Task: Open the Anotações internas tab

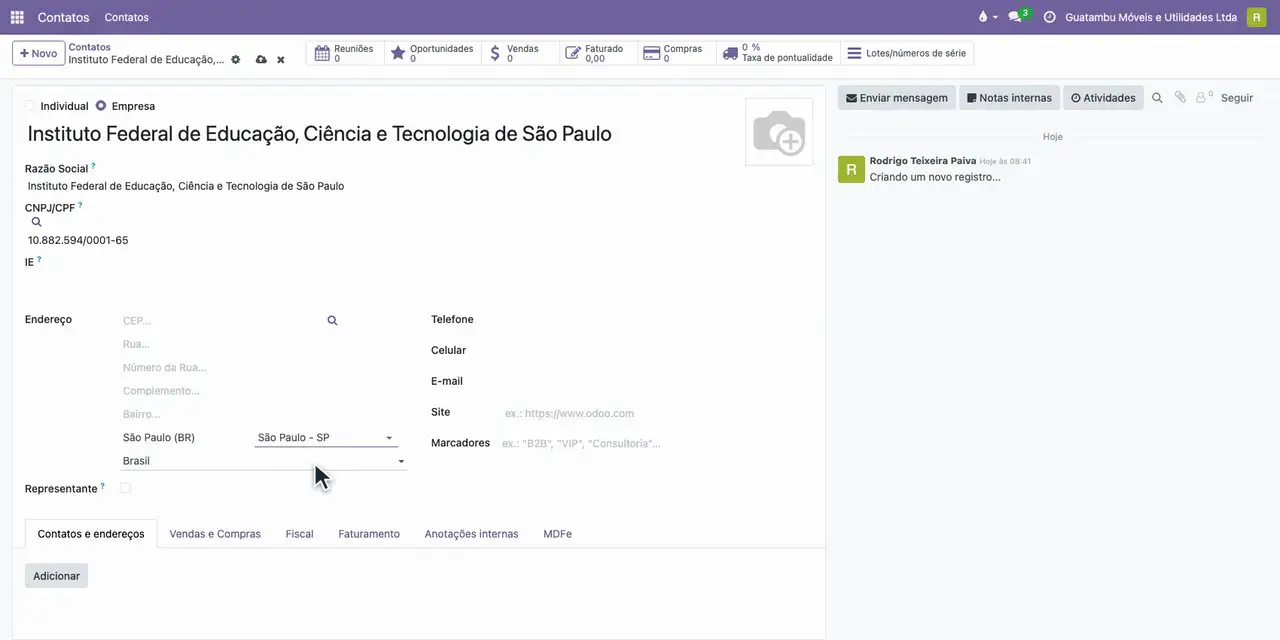Action: 472,534
